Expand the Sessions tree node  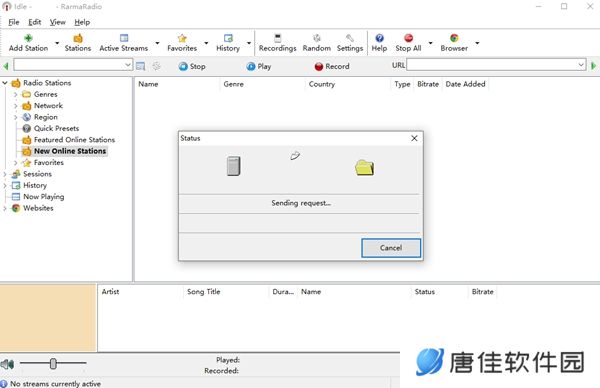click(x=5, y=174)
